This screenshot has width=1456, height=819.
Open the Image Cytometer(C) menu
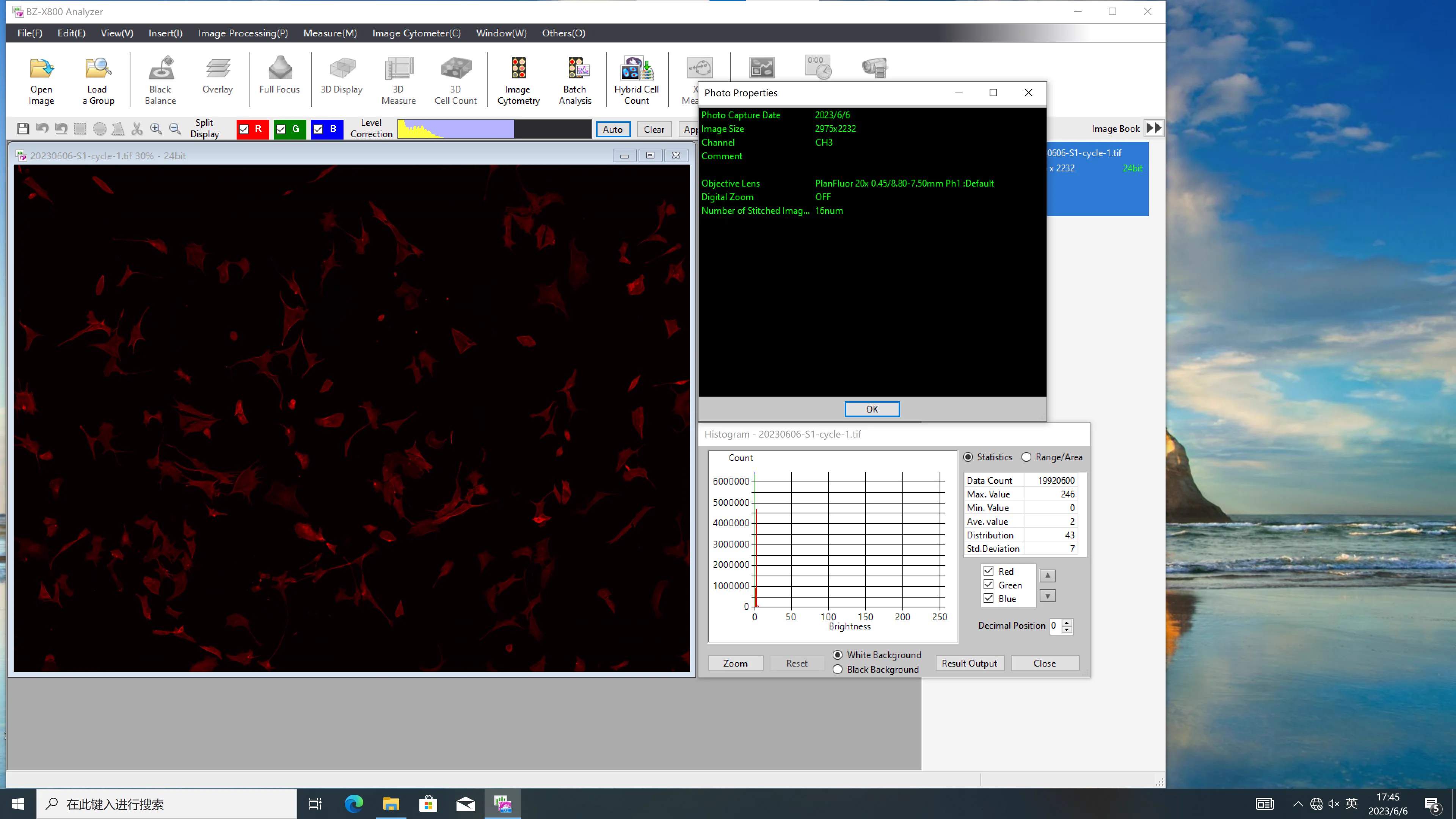417,33
